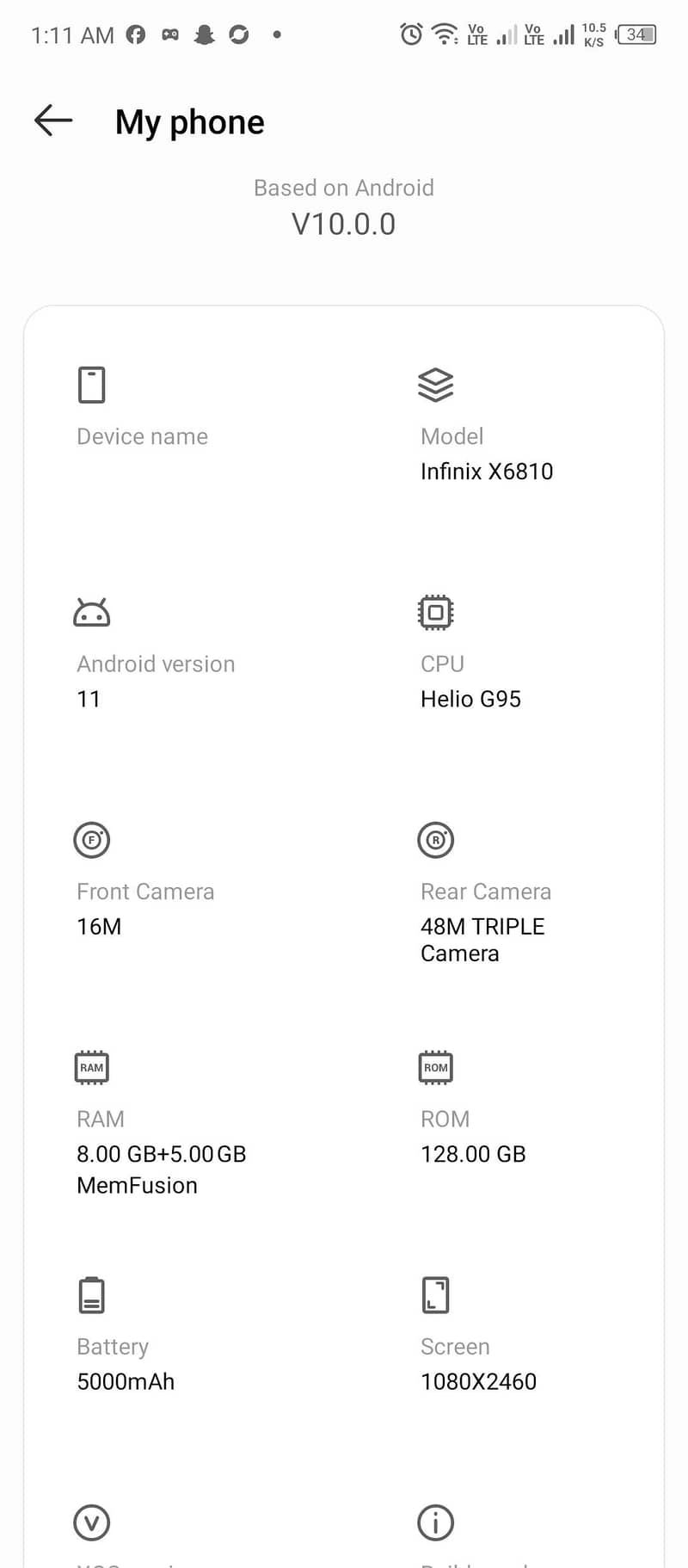Tap Android version 11 value
Viewport: 688px width, 1568px height.
point(89,699)
